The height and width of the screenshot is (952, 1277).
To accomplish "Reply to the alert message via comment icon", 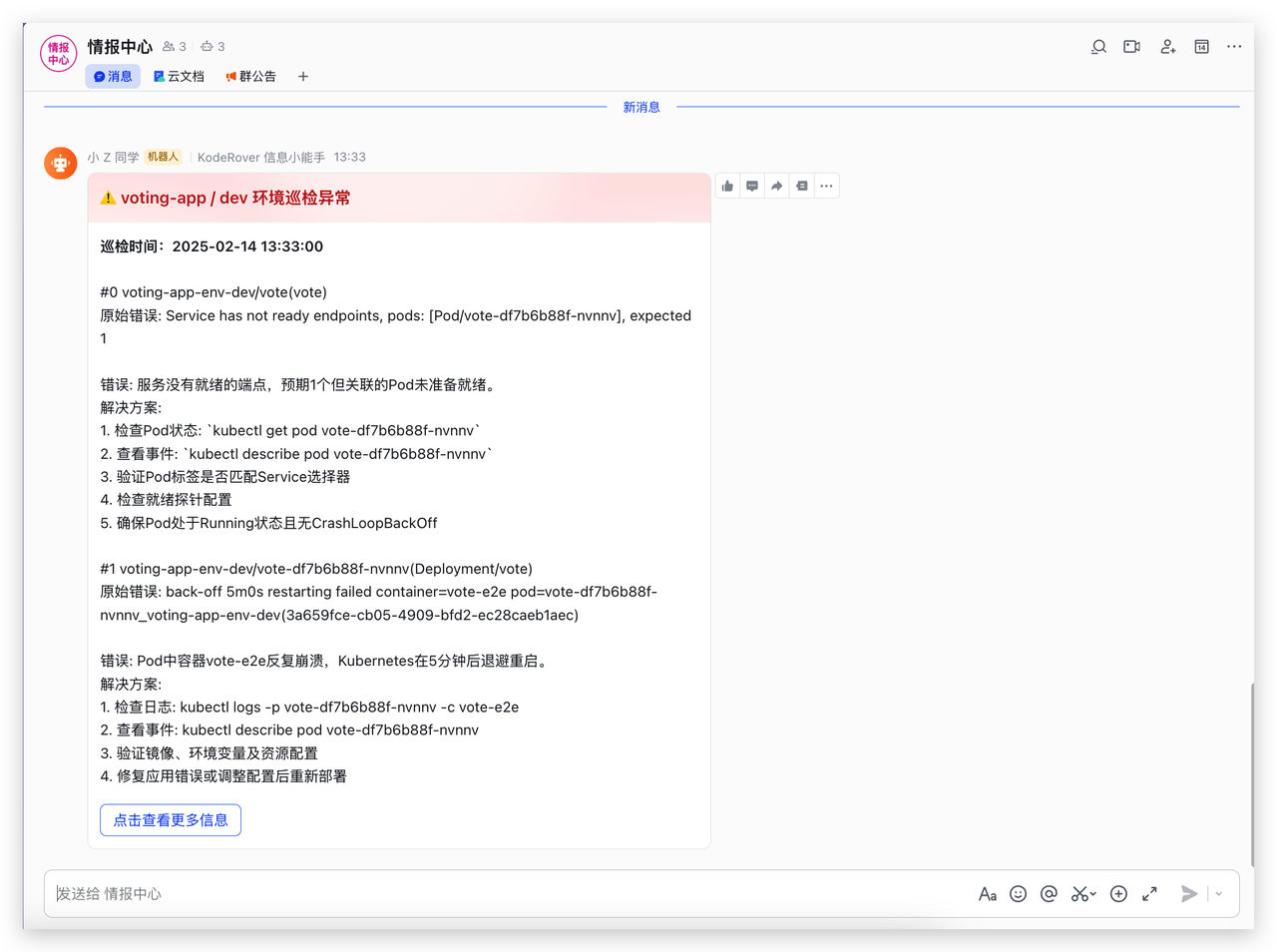I will pyautogui.click(x=752, y=186).
